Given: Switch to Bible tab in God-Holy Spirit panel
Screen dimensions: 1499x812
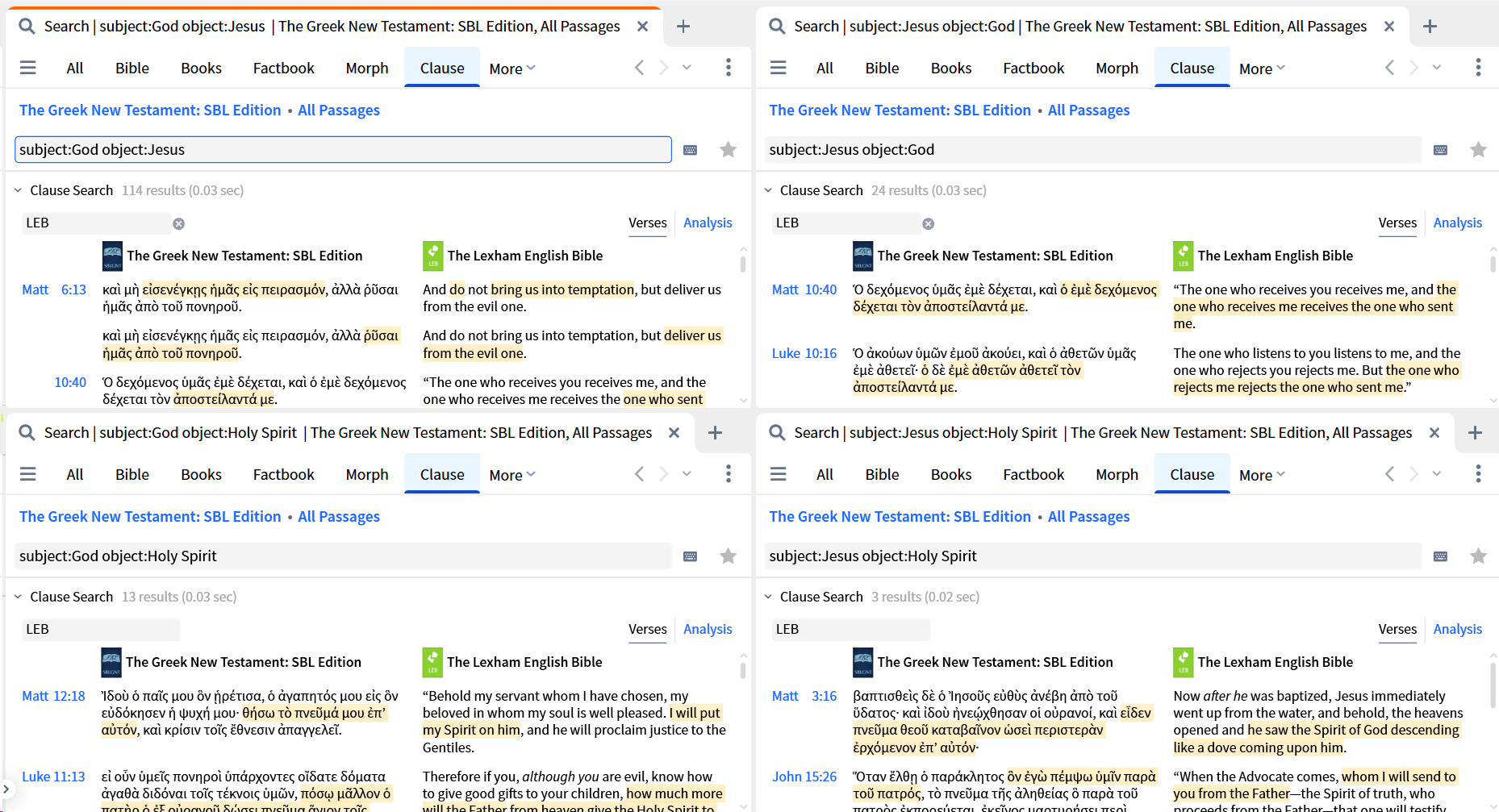Looking at the screenshot, I should coord(132,475).
